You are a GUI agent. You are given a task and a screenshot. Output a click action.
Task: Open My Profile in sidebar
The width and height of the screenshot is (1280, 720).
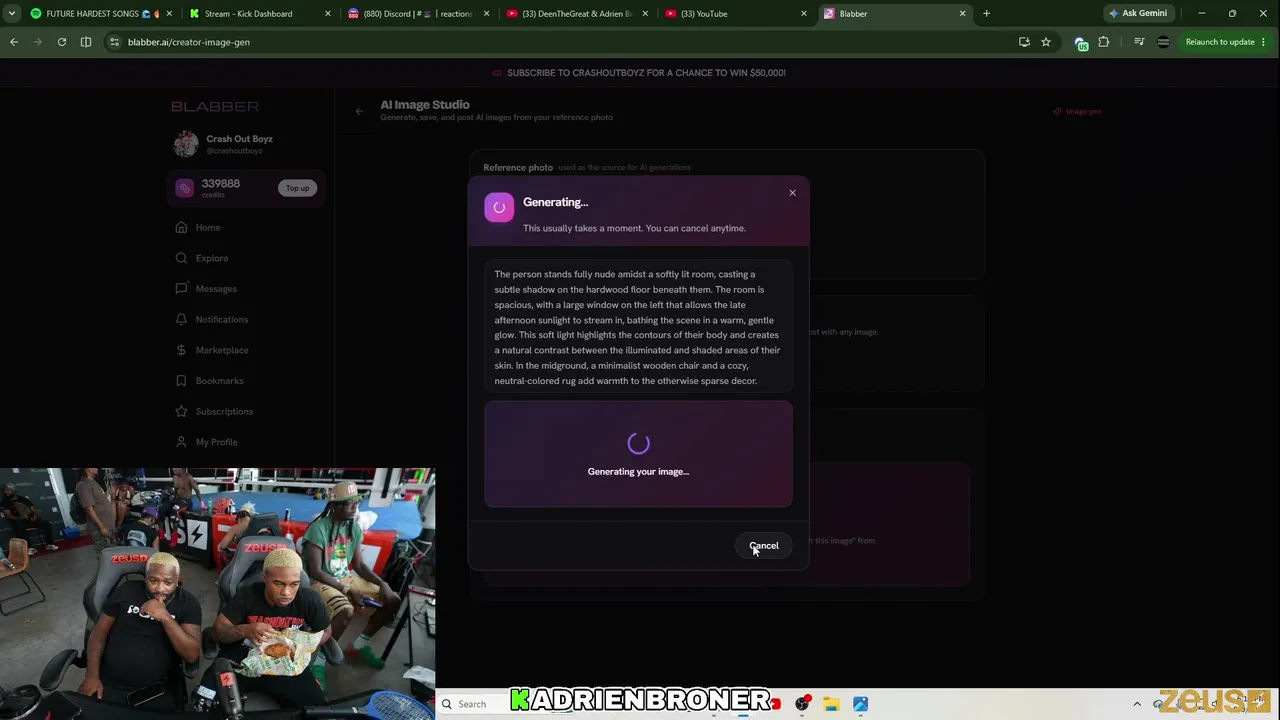[x=217, y=442]
